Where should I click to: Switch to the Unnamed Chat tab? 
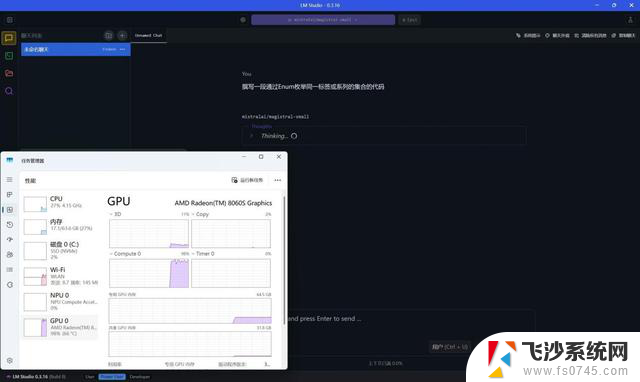pos(149,36)
